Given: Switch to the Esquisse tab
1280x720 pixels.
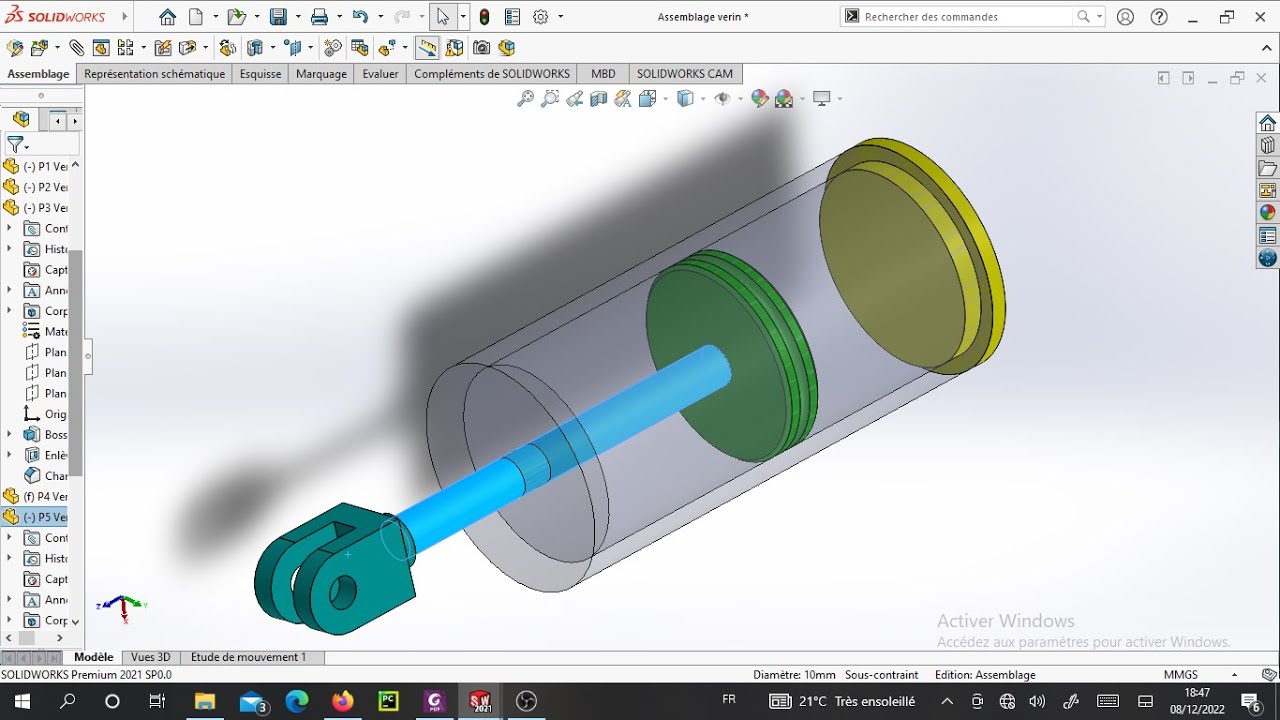Looking at the screenshot, I should click(x=260, y=74).
